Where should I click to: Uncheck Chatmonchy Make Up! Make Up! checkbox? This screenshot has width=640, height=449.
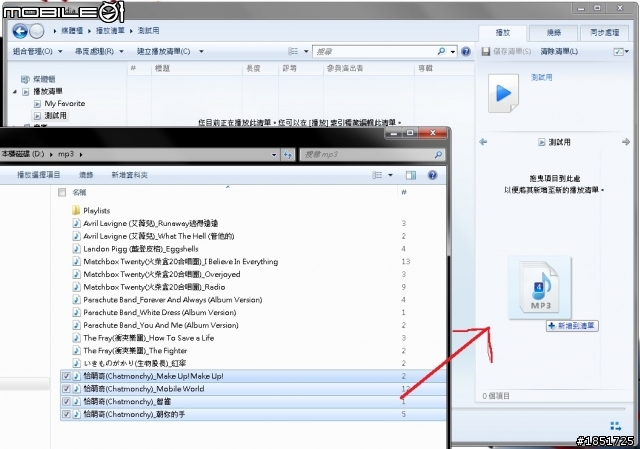66,376
